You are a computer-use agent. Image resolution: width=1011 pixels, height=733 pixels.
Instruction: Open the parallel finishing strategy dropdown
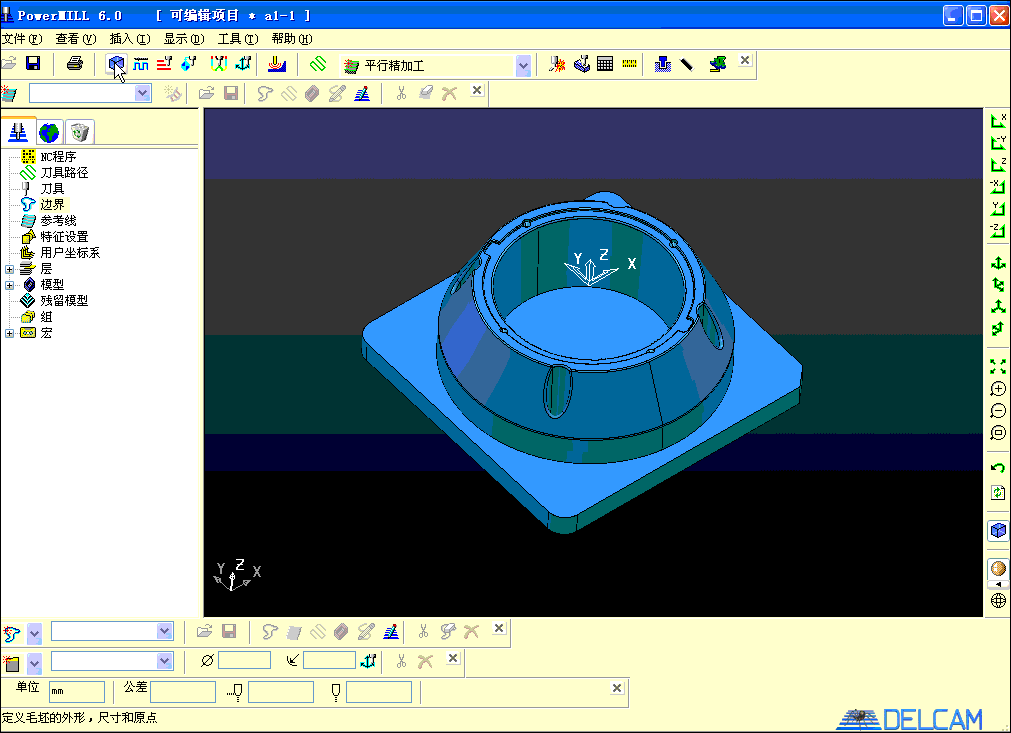coord(523,65)
